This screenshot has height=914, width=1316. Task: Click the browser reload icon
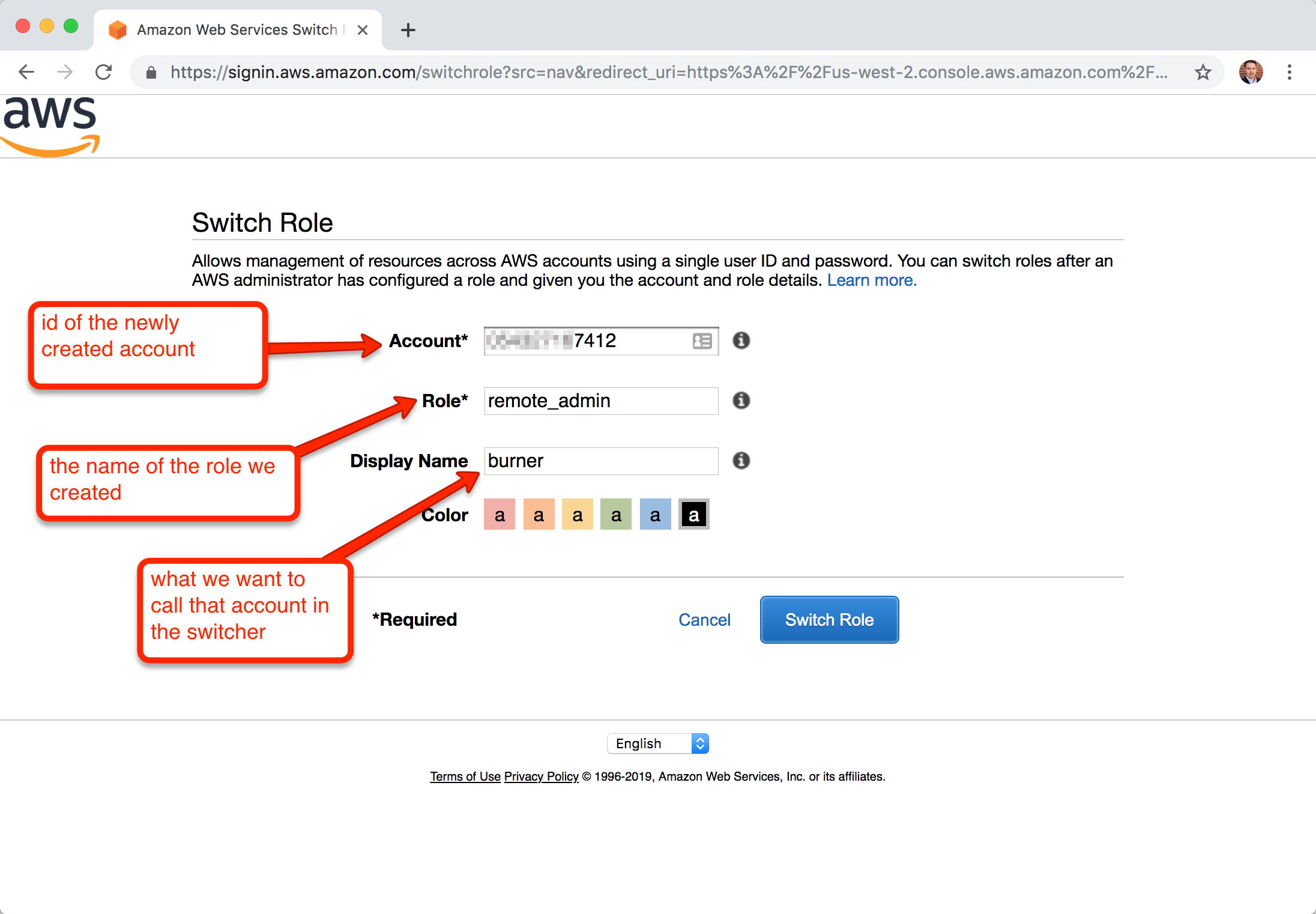[x=104, y=73]
